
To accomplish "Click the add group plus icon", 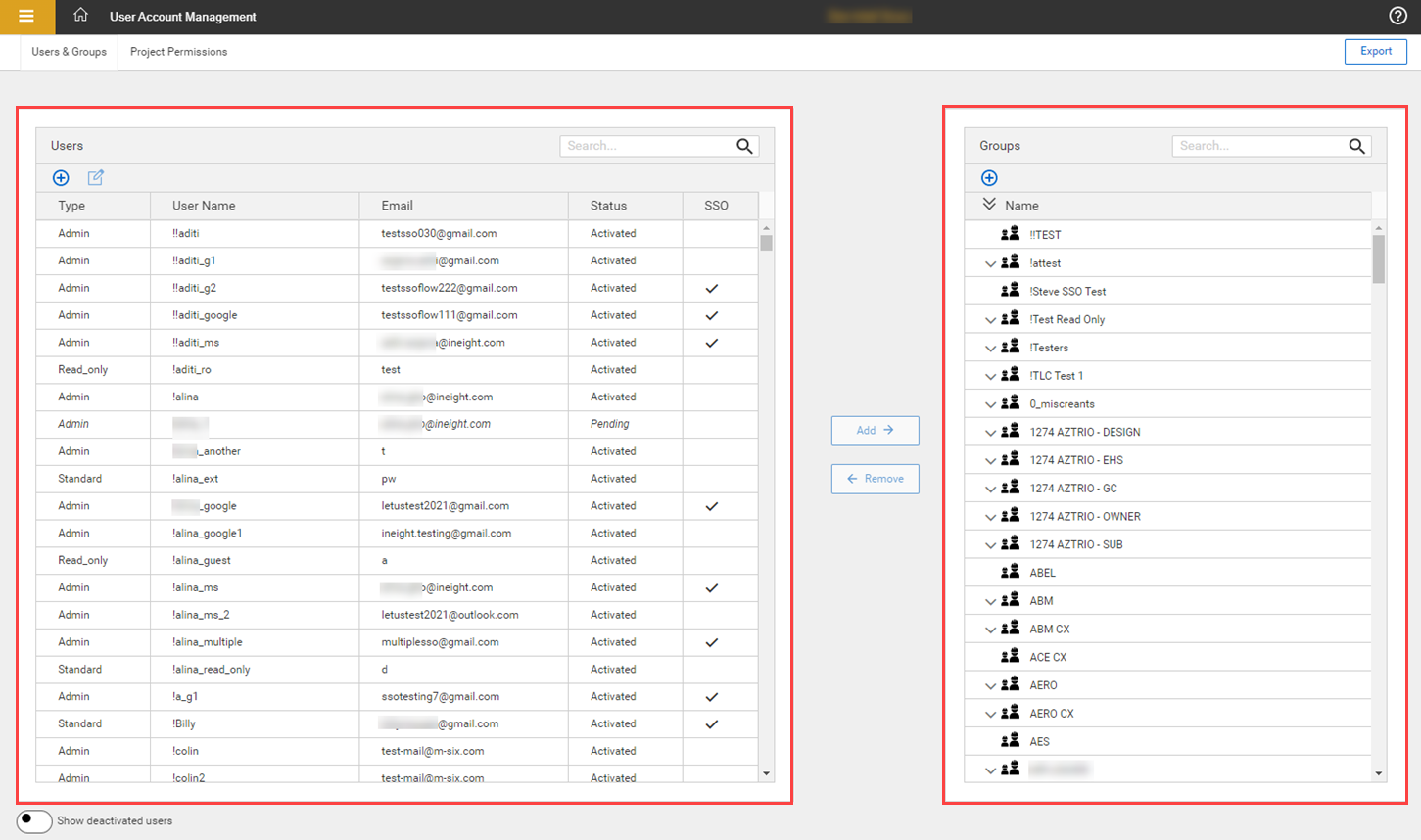I will tap(989, 177).
